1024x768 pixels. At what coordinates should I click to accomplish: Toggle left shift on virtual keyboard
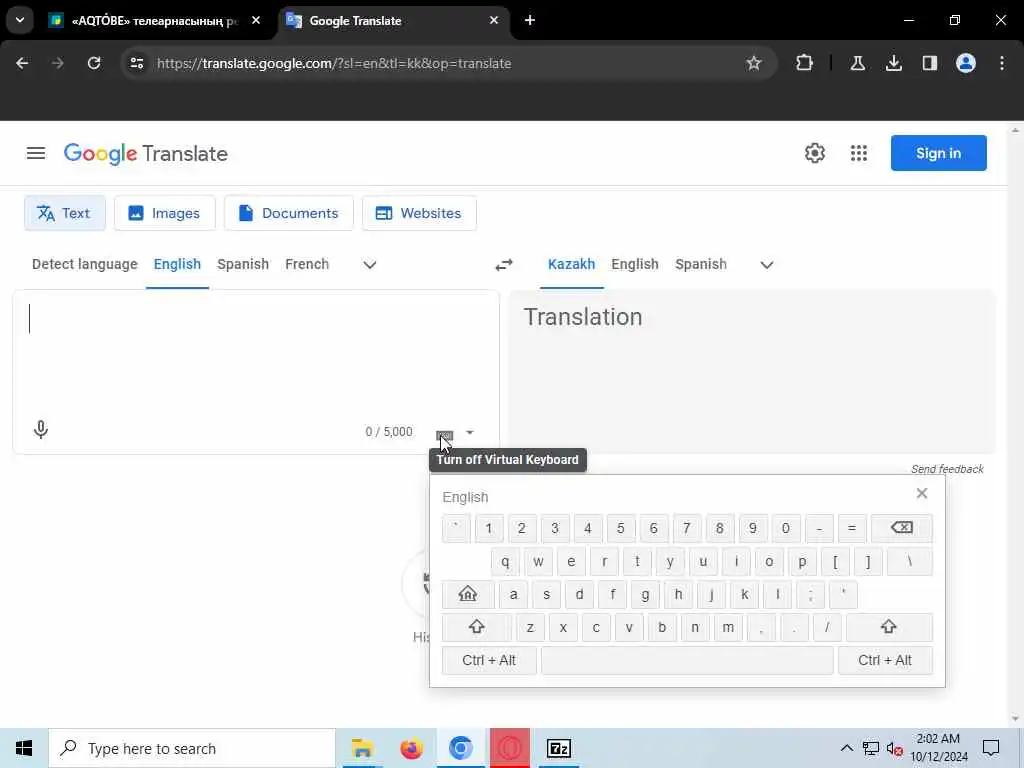pyautogui.click(x=477, y=627)
